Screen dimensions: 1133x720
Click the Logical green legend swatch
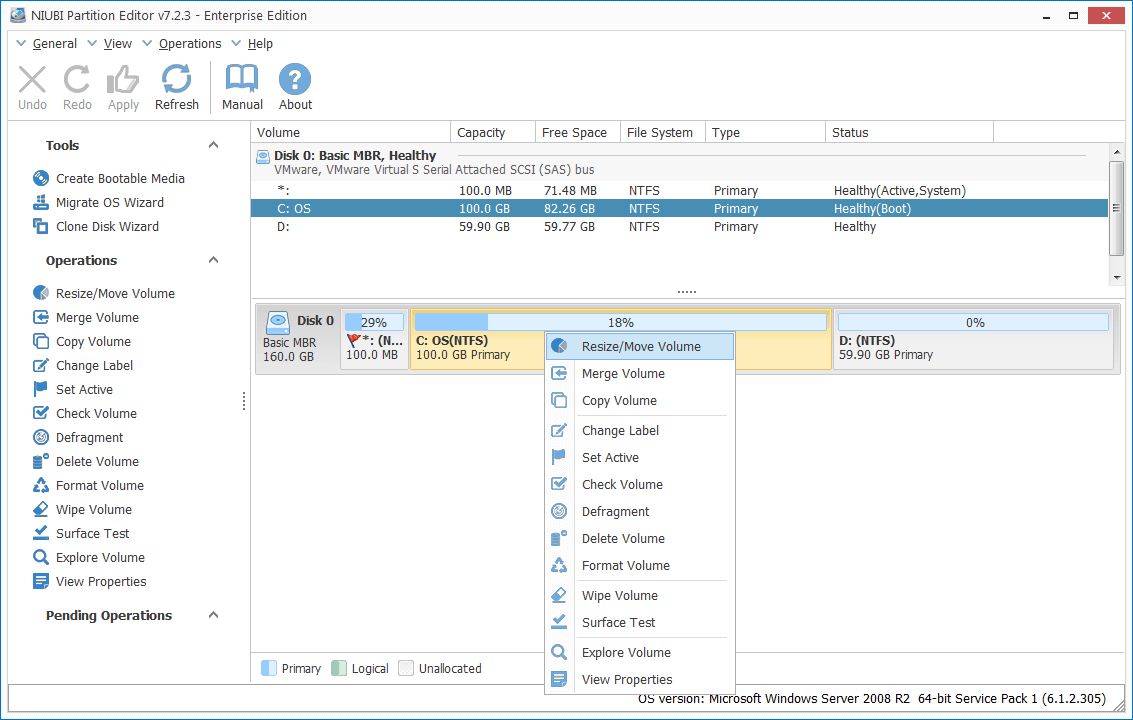coord(339,668)
